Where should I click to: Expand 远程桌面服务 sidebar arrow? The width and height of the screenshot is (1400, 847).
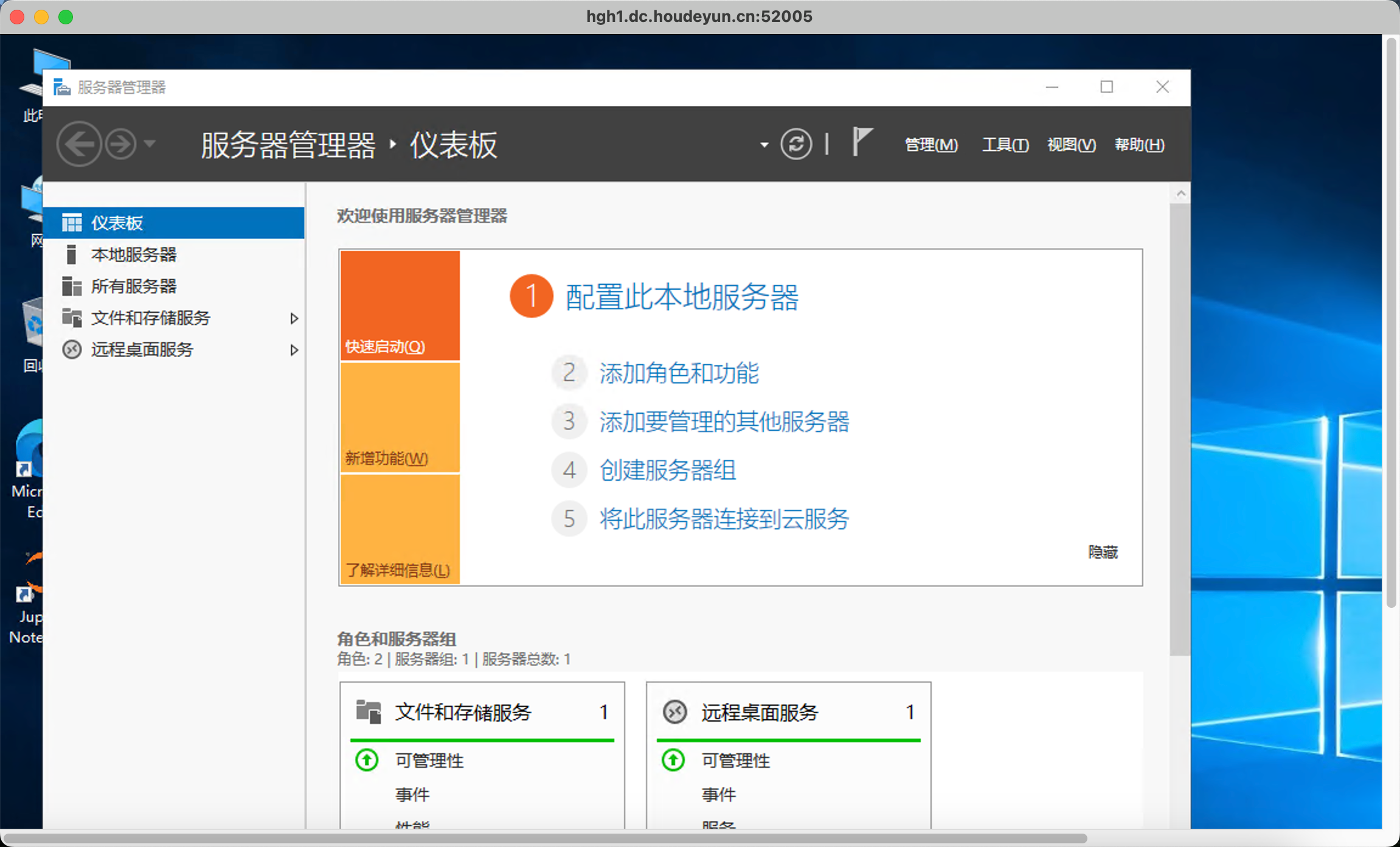coord(294,350)
